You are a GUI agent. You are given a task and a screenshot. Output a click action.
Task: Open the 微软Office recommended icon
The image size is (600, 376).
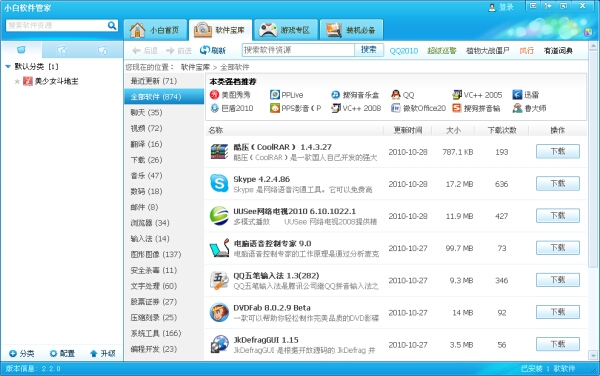[396, 108]
